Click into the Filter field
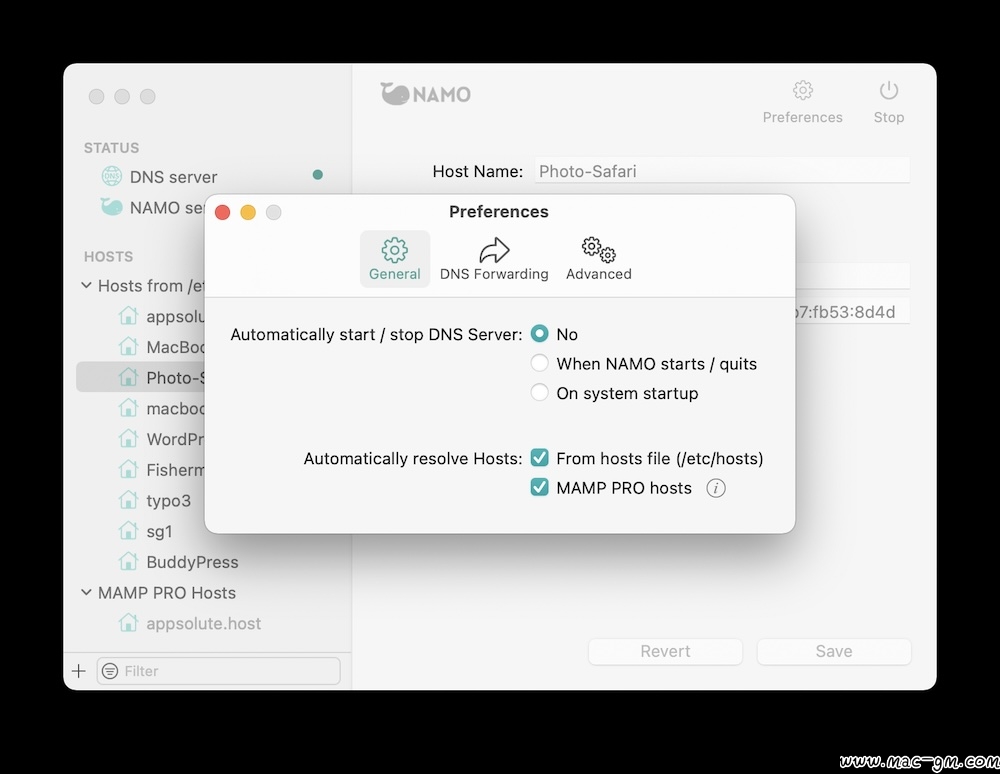1000x774 pixels. point(218,671)
